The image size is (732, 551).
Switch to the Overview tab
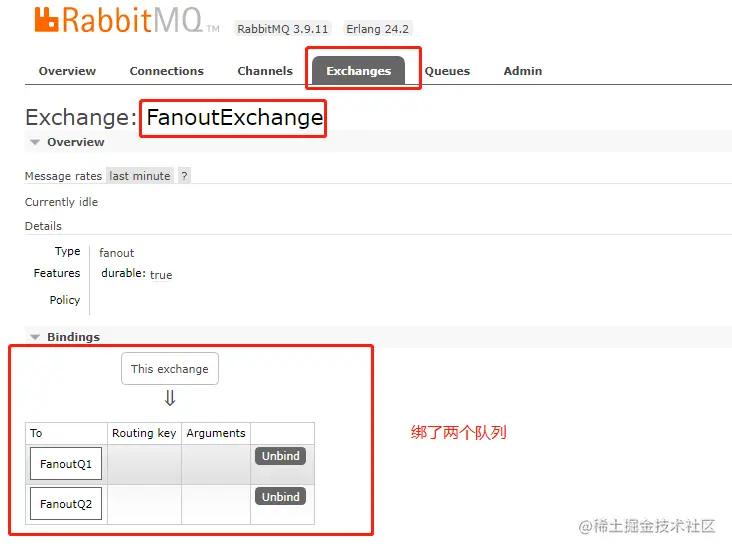click(x=67, y=71)
